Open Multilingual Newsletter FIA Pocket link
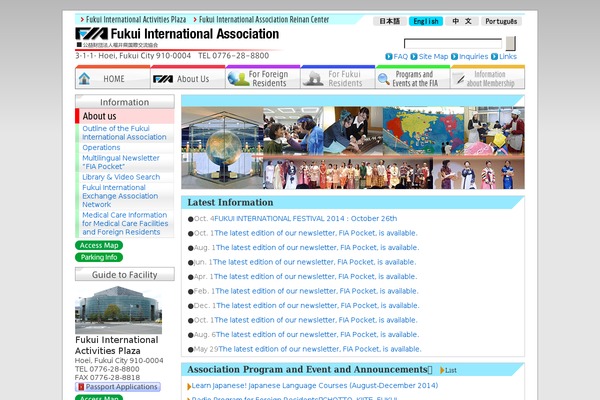The width and height of the screenshot is (600, 400). tap(121, 162)
